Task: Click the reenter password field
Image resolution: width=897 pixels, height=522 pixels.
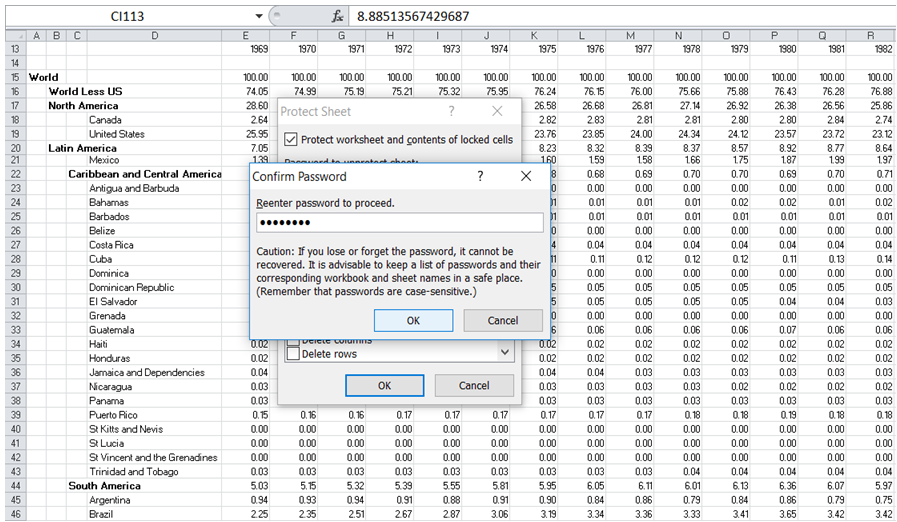Action: click(399, 223)
